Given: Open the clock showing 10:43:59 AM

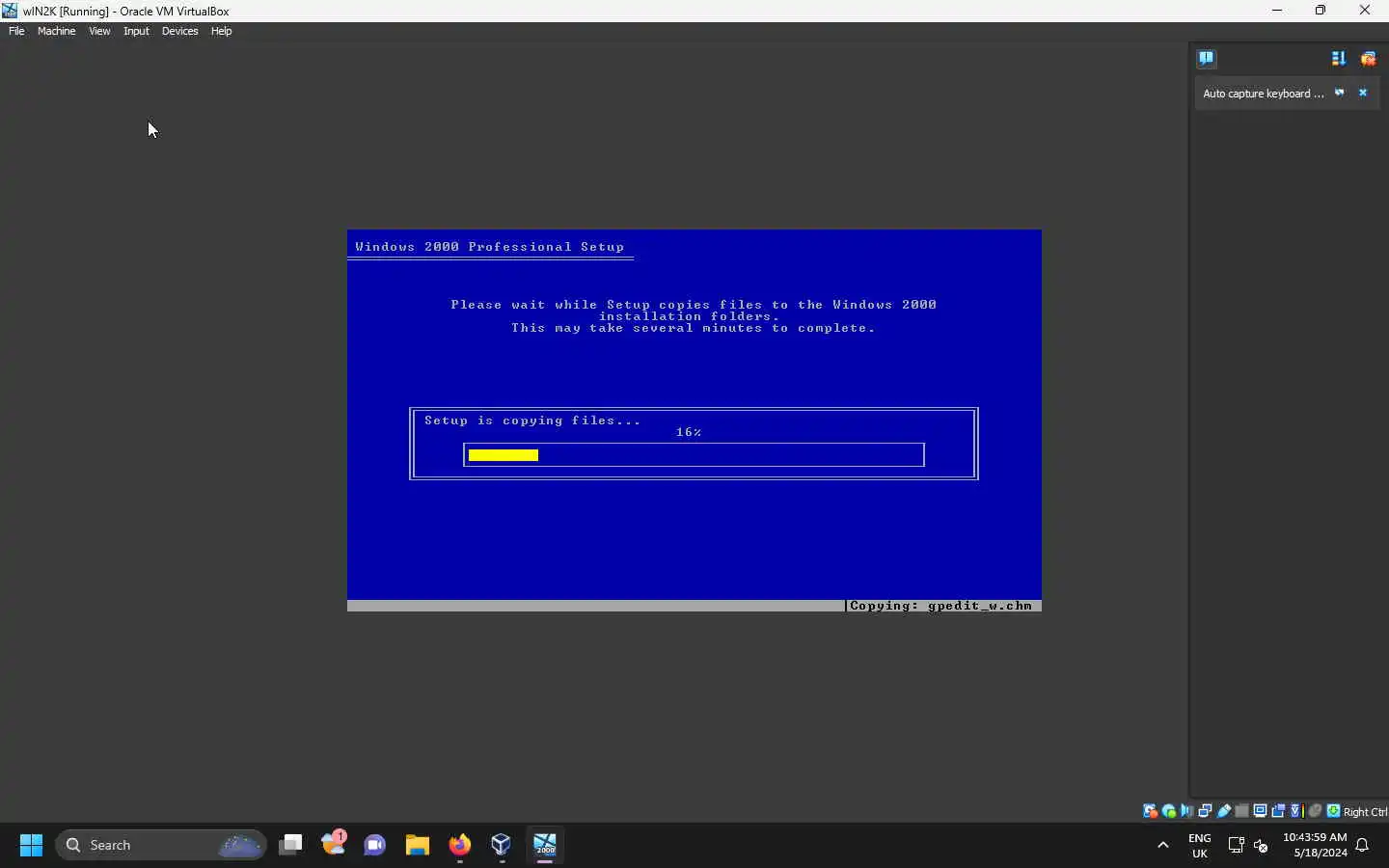Looking at the screenshot, I should click(x=1315, y=845).
